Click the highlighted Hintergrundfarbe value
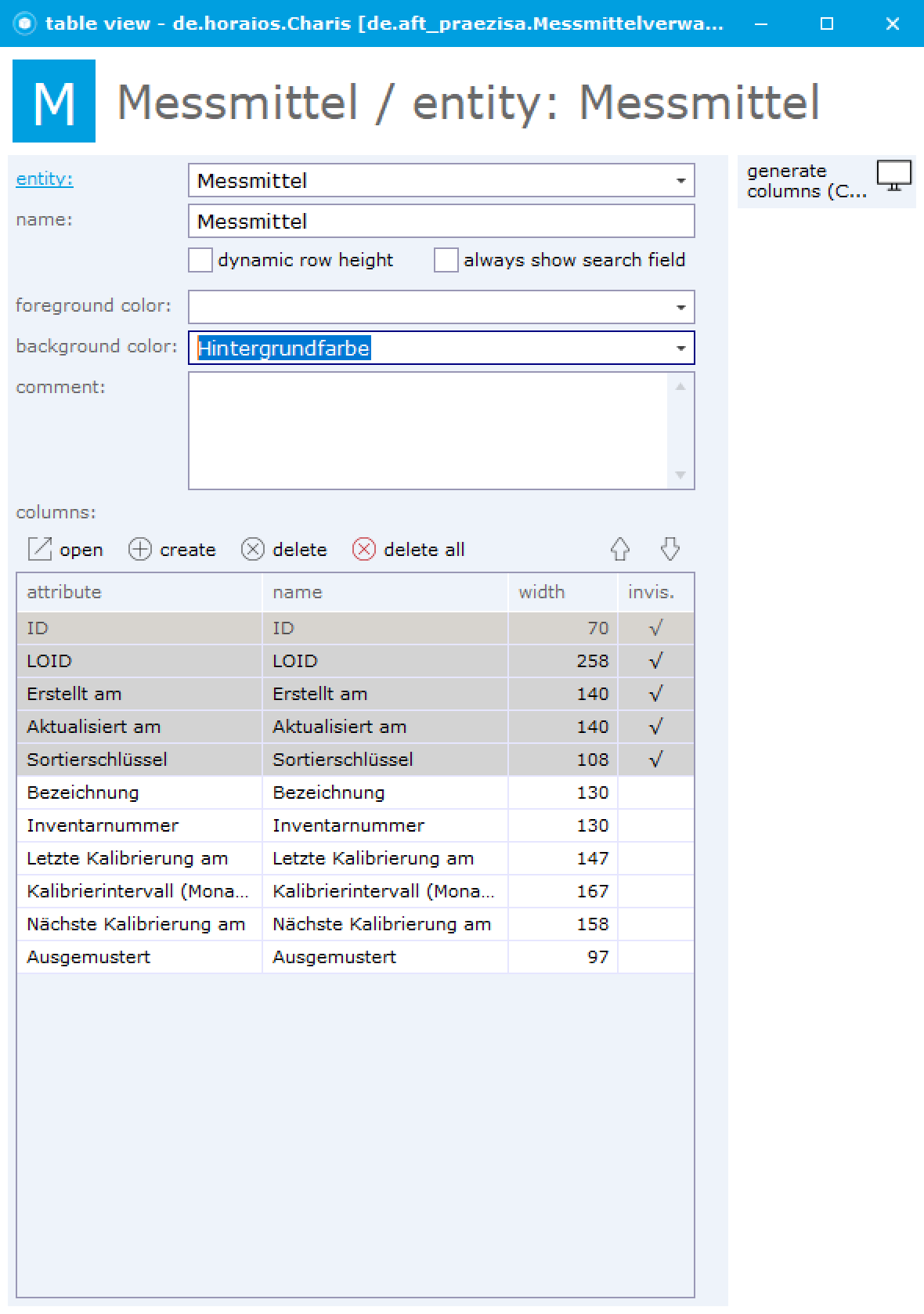 [283, 348]
